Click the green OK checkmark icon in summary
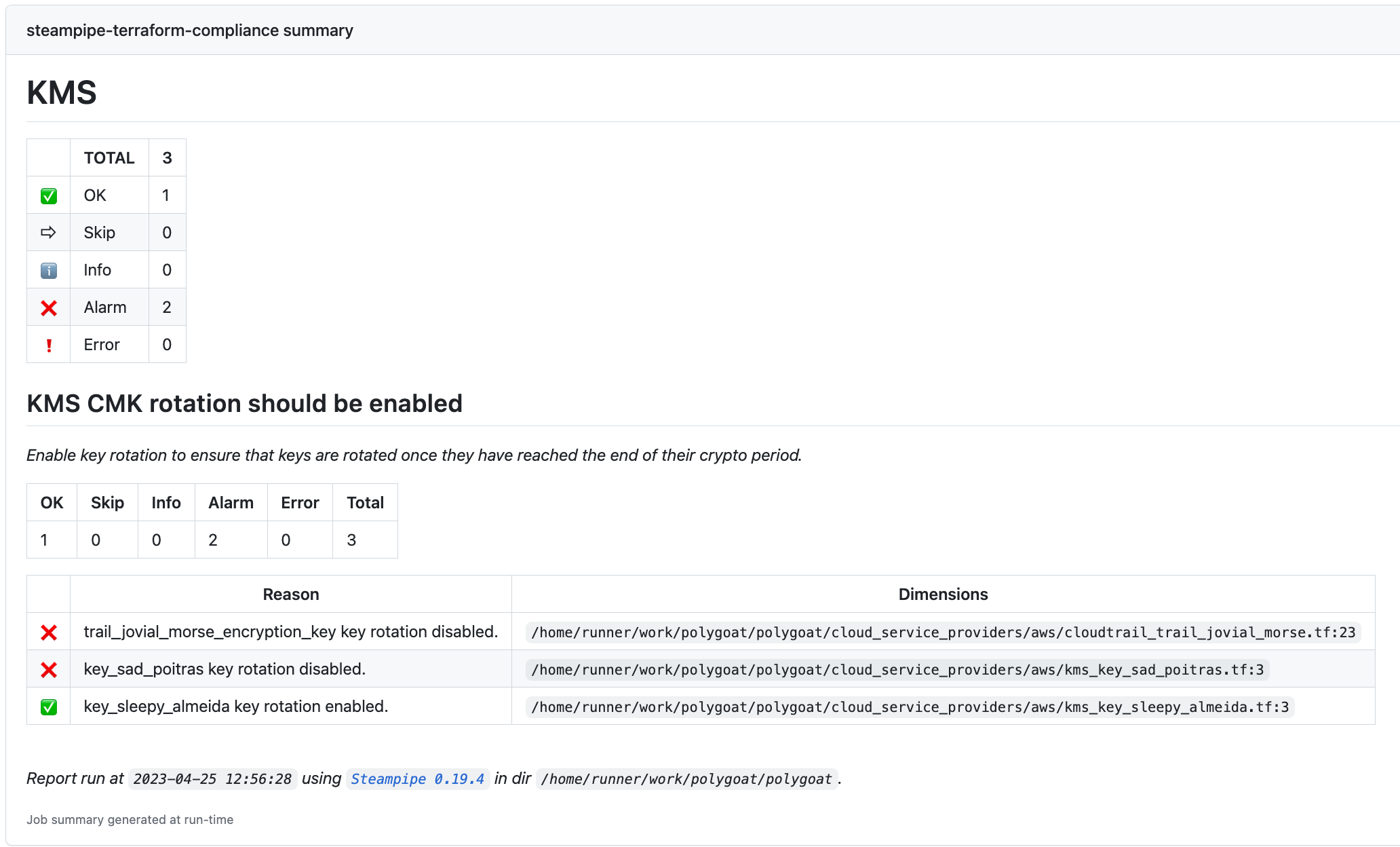This screenshot has height=847, width=1400. [48, 196]
